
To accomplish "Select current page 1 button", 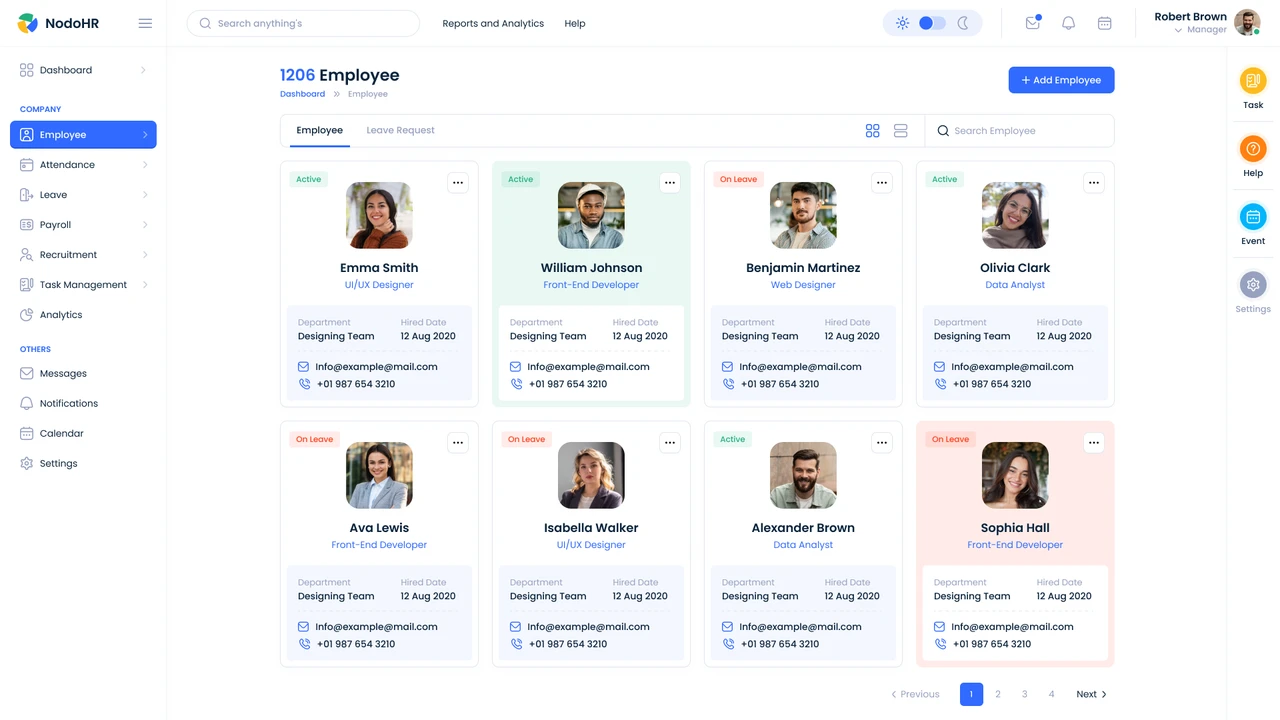I will point(971,694).
